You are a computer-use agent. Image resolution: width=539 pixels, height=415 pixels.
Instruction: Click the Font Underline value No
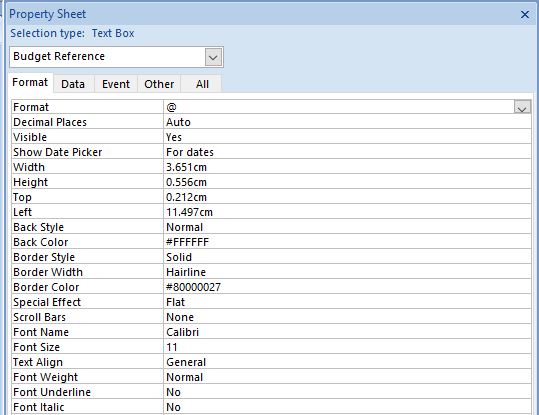[347, 392]
